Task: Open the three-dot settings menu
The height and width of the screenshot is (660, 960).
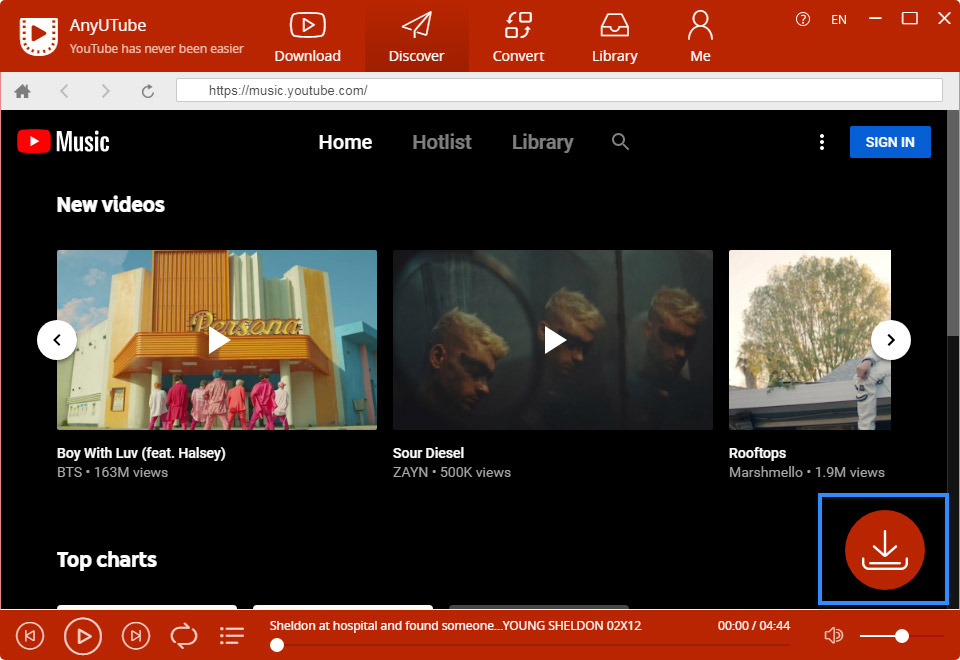Action: click(x=822, y=142)
